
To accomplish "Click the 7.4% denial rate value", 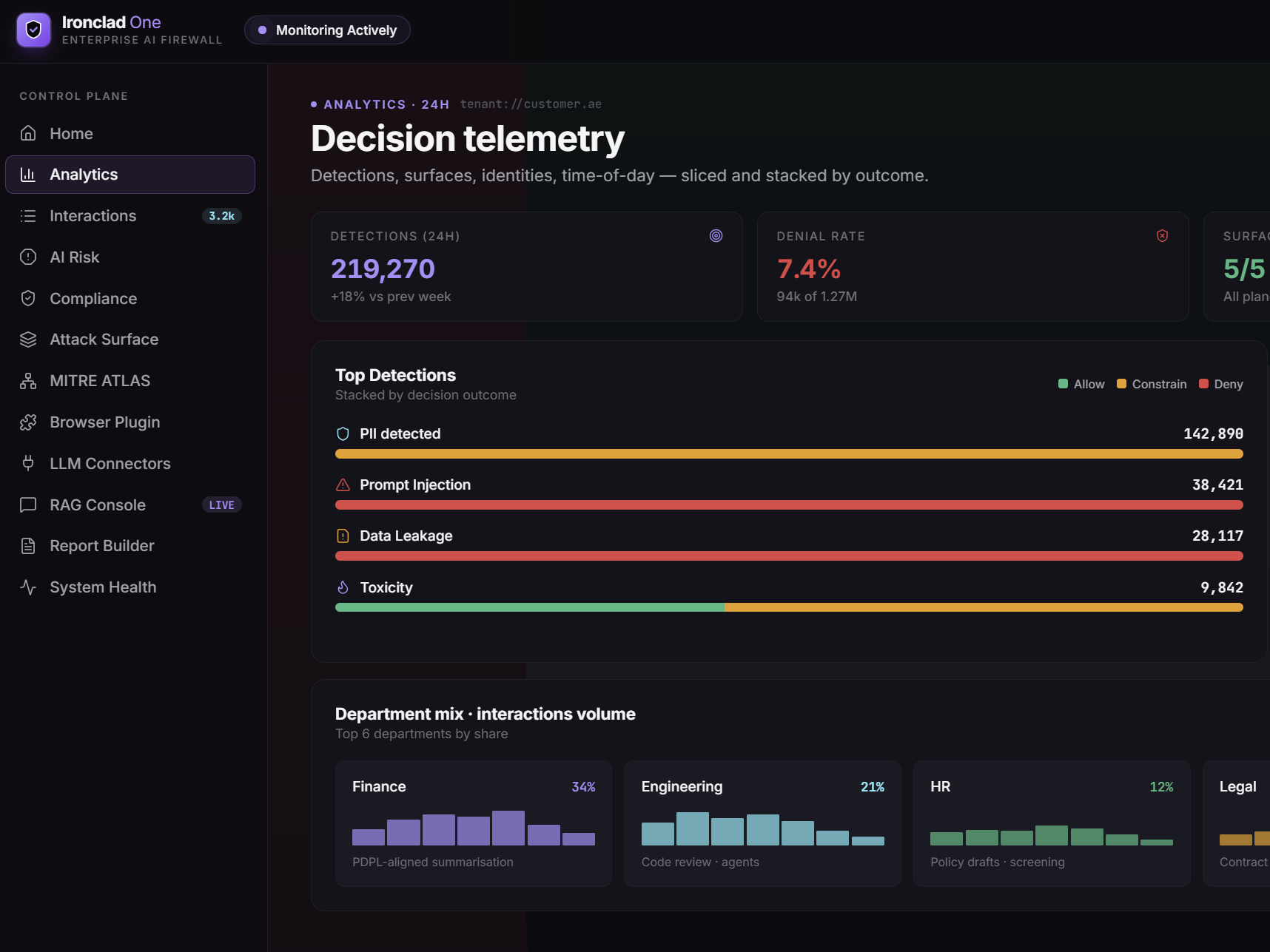I will point(809,269).
